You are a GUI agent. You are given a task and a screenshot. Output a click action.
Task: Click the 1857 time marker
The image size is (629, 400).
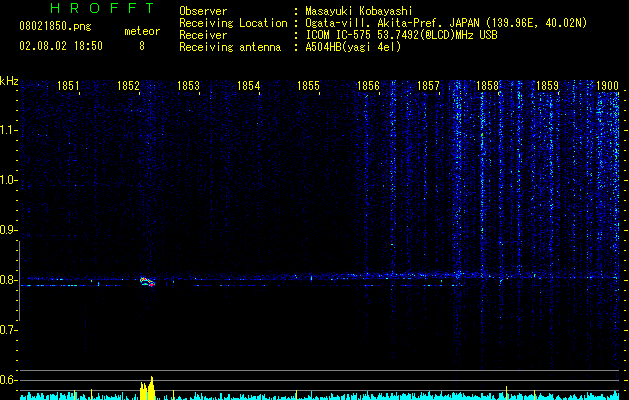[428, 86]
